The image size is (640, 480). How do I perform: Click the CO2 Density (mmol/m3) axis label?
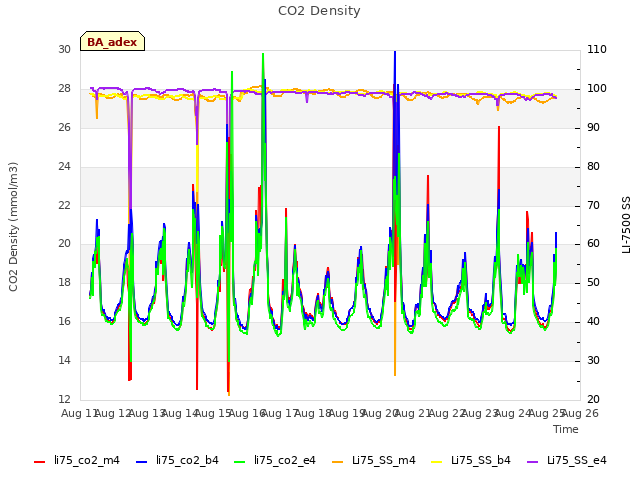[13, 227]
